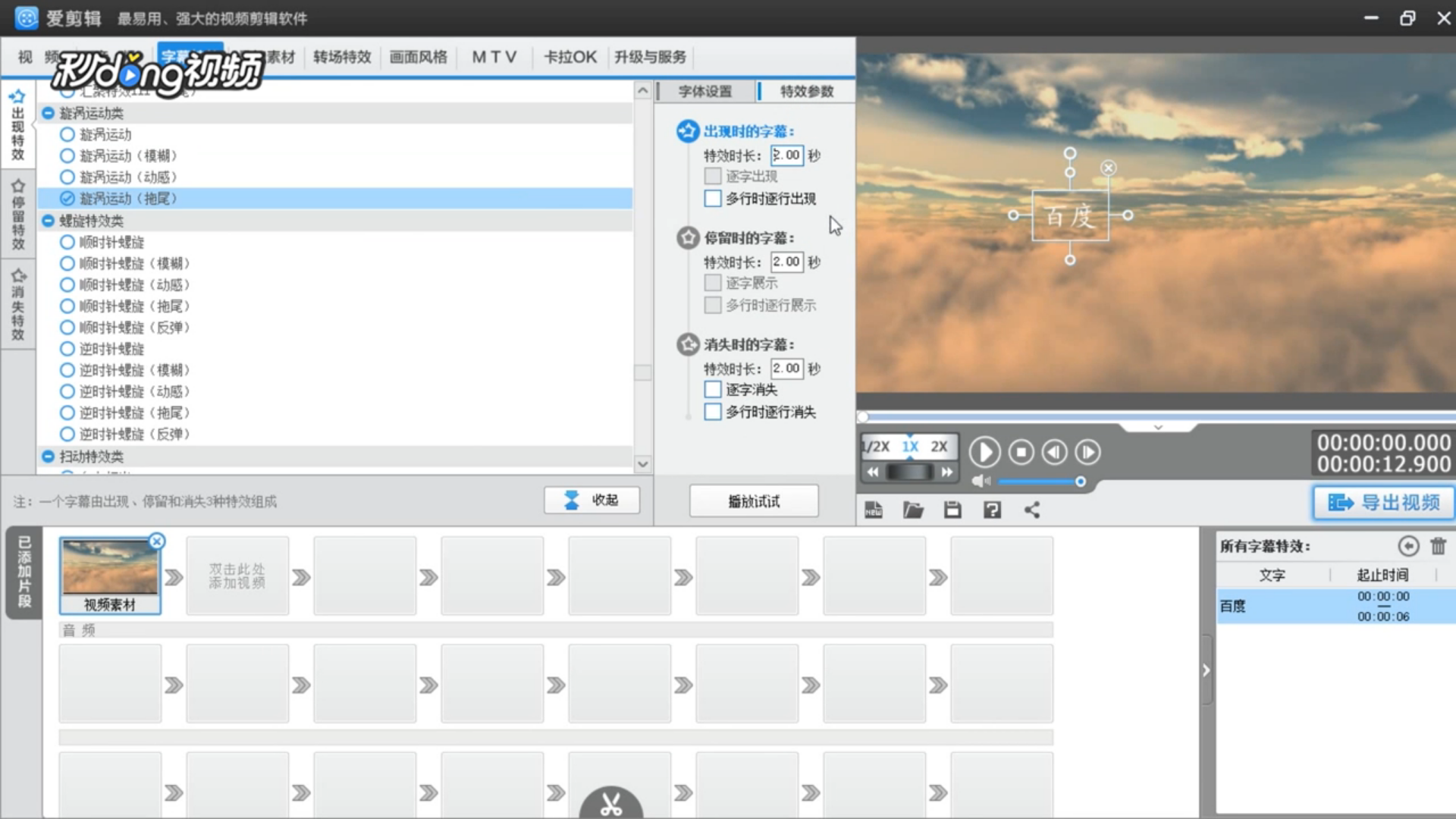Edit 停留时 特效时长 input field
The width and height of the screenshot is (1456, 819).
[x=787, y=262]
